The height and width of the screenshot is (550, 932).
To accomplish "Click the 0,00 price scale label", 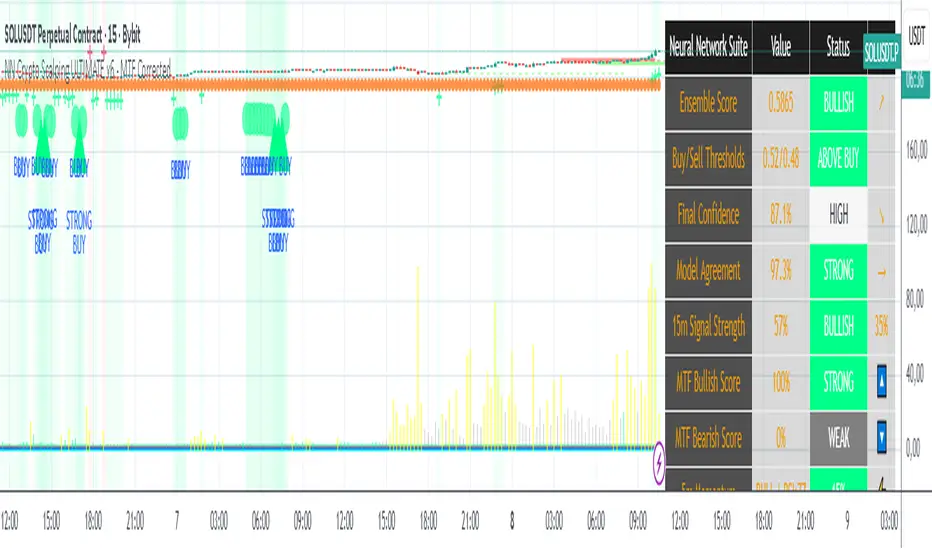I will pos(914,449).
